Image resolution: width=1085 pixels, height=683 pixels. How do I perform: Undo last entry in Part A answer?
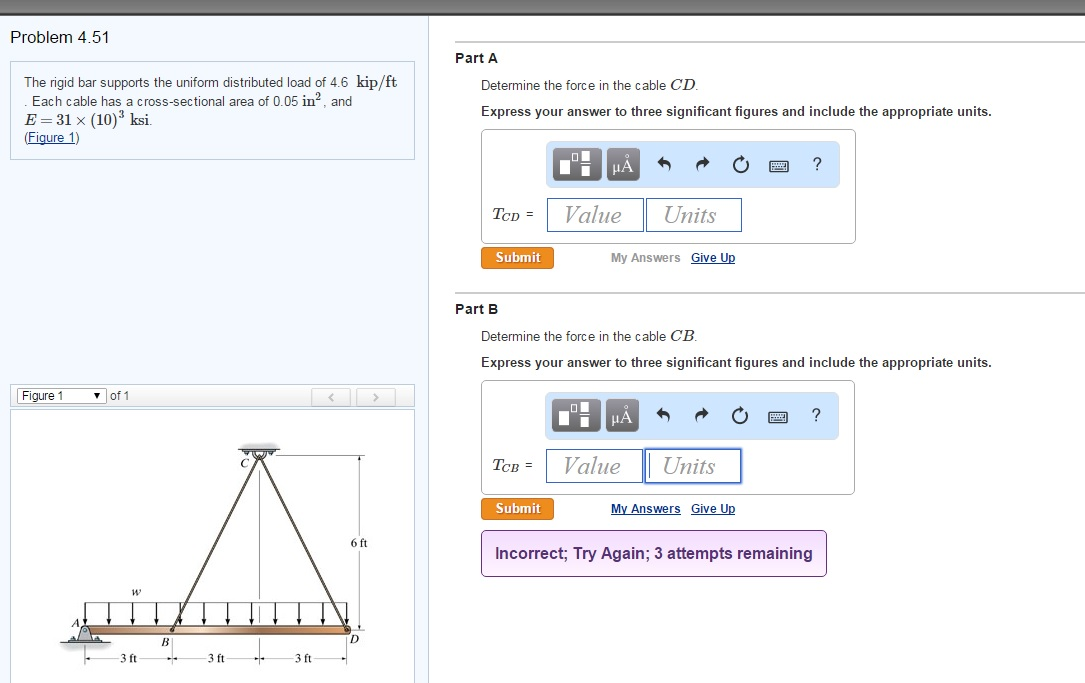coord(664,166)
